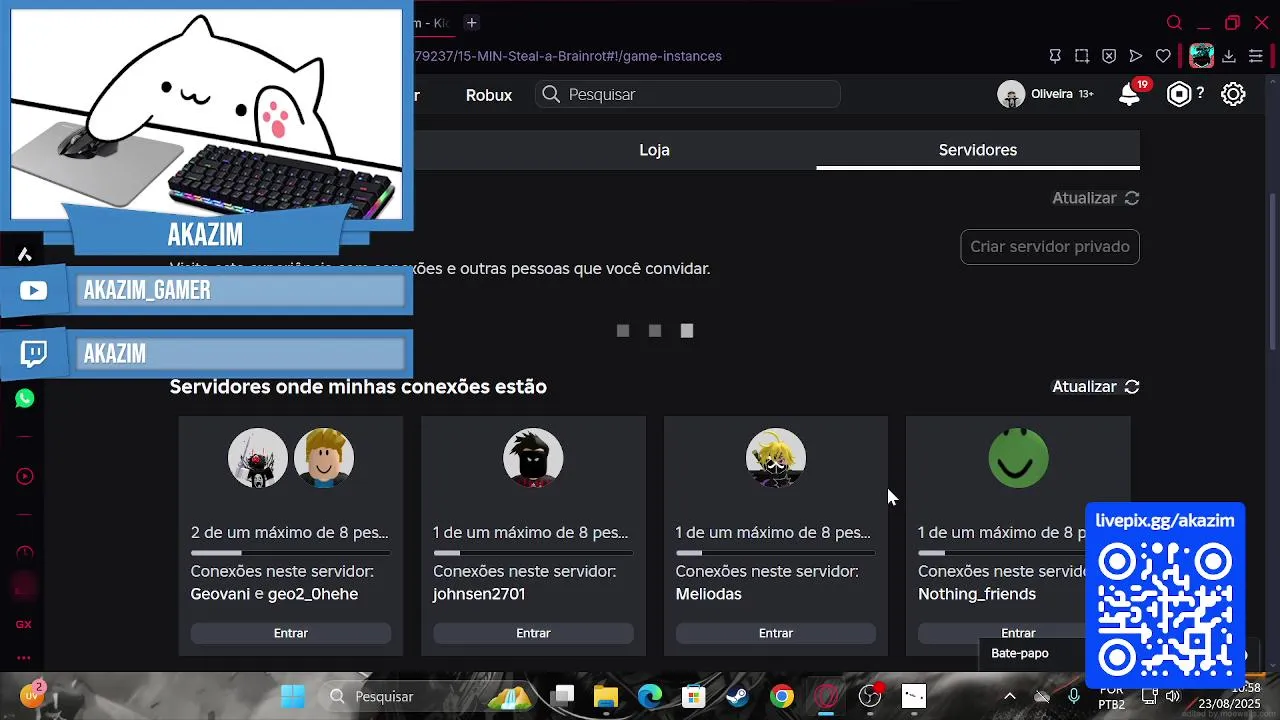
Task: Click the blond-haired geo2_0hehe avatar
Action: click(x=324, y=458)
